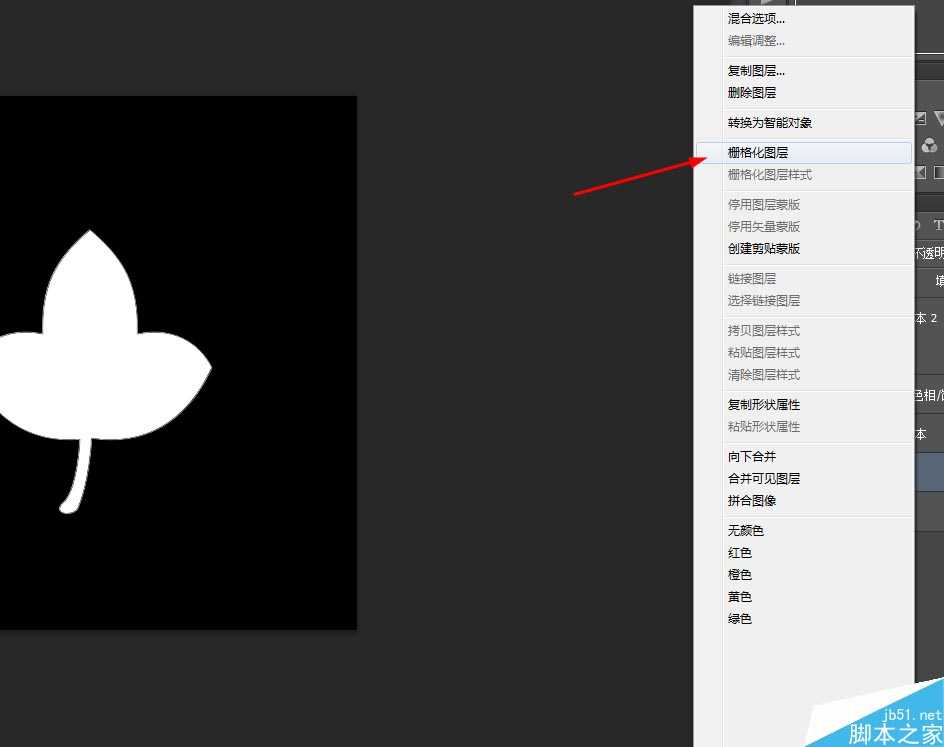
Task: Apply the 红色 layer color label
Action: pos(740,553)
